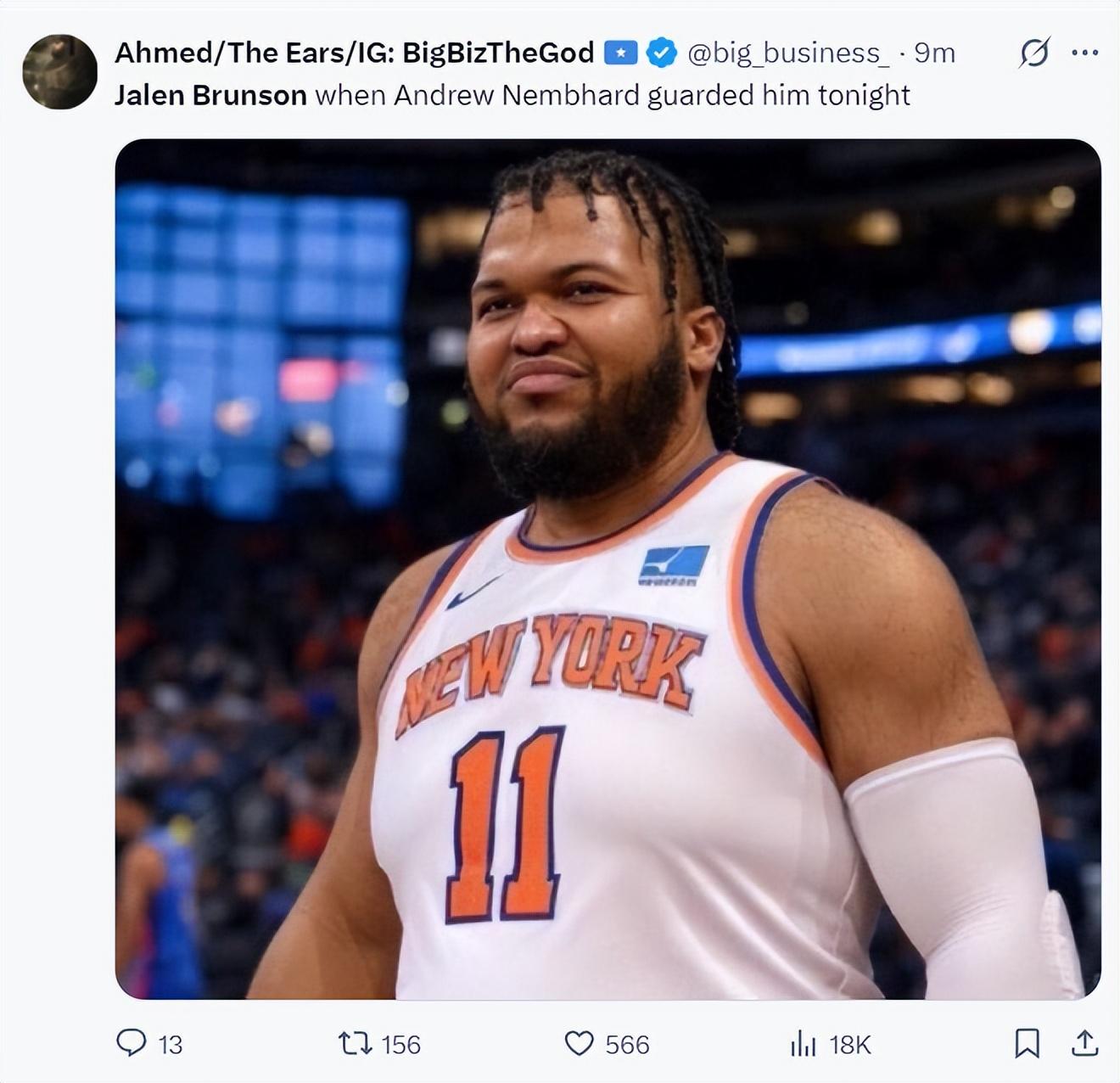Bookmark this tweet
This screenshot has width=1120, height=1083.
click(x=1027, y=1043)
